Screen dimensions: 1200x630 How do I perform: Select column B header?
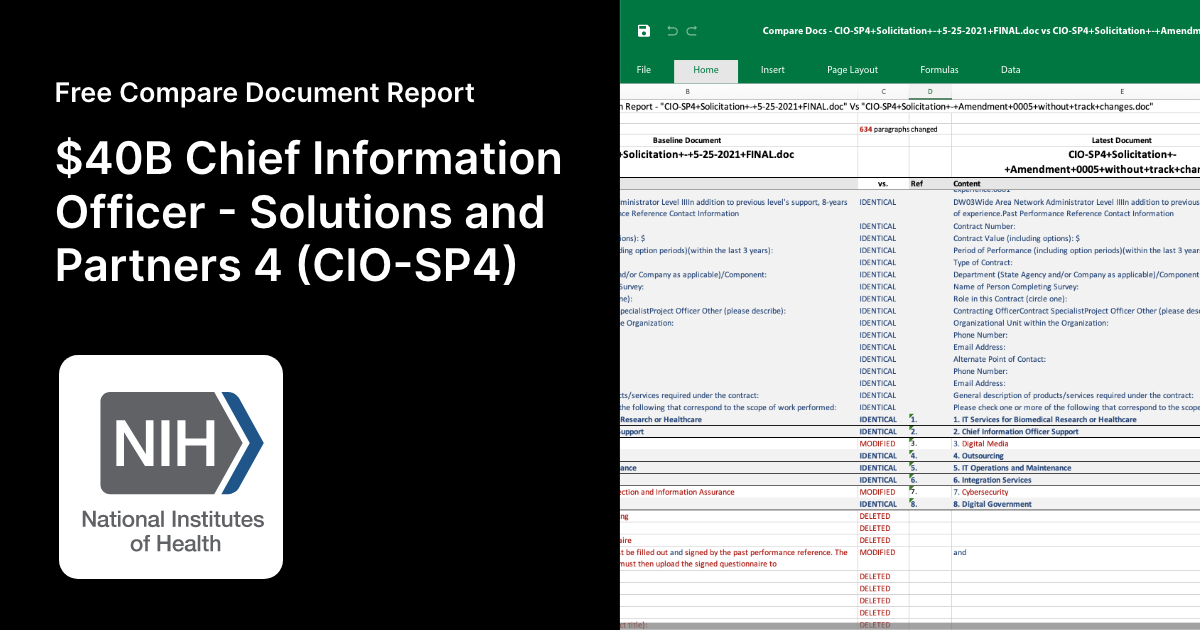687,90
